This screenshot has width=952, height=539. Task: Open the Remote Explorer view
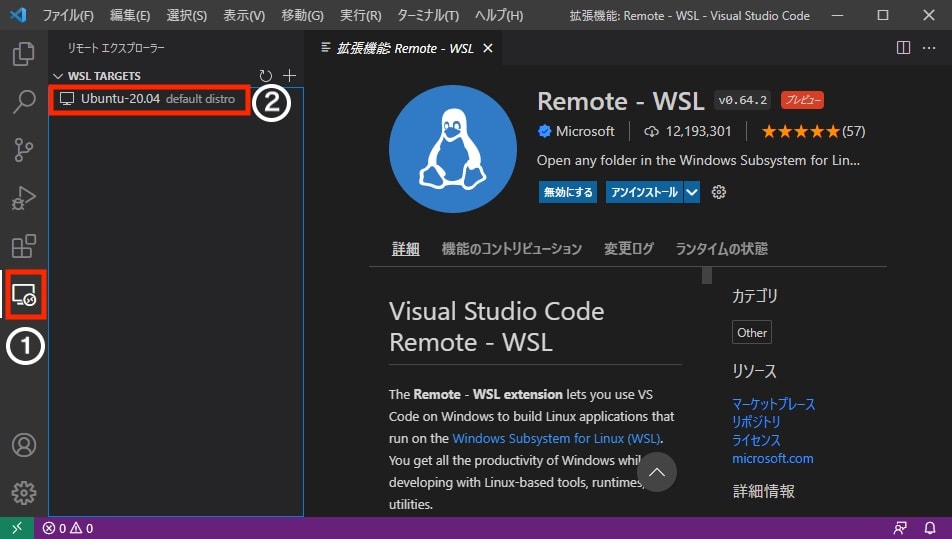point(24,295)
